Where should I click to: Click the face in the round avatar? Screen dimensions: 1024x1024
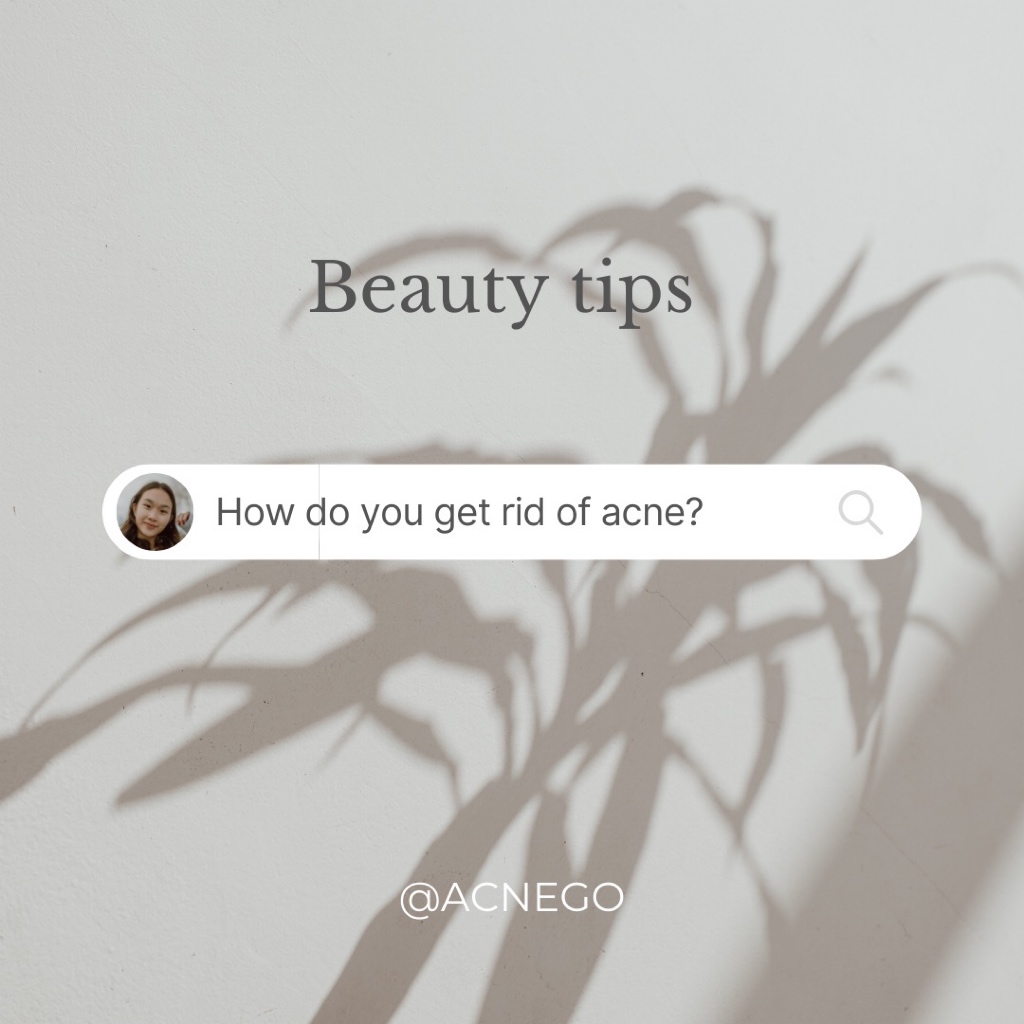click(x=152, y=509)
